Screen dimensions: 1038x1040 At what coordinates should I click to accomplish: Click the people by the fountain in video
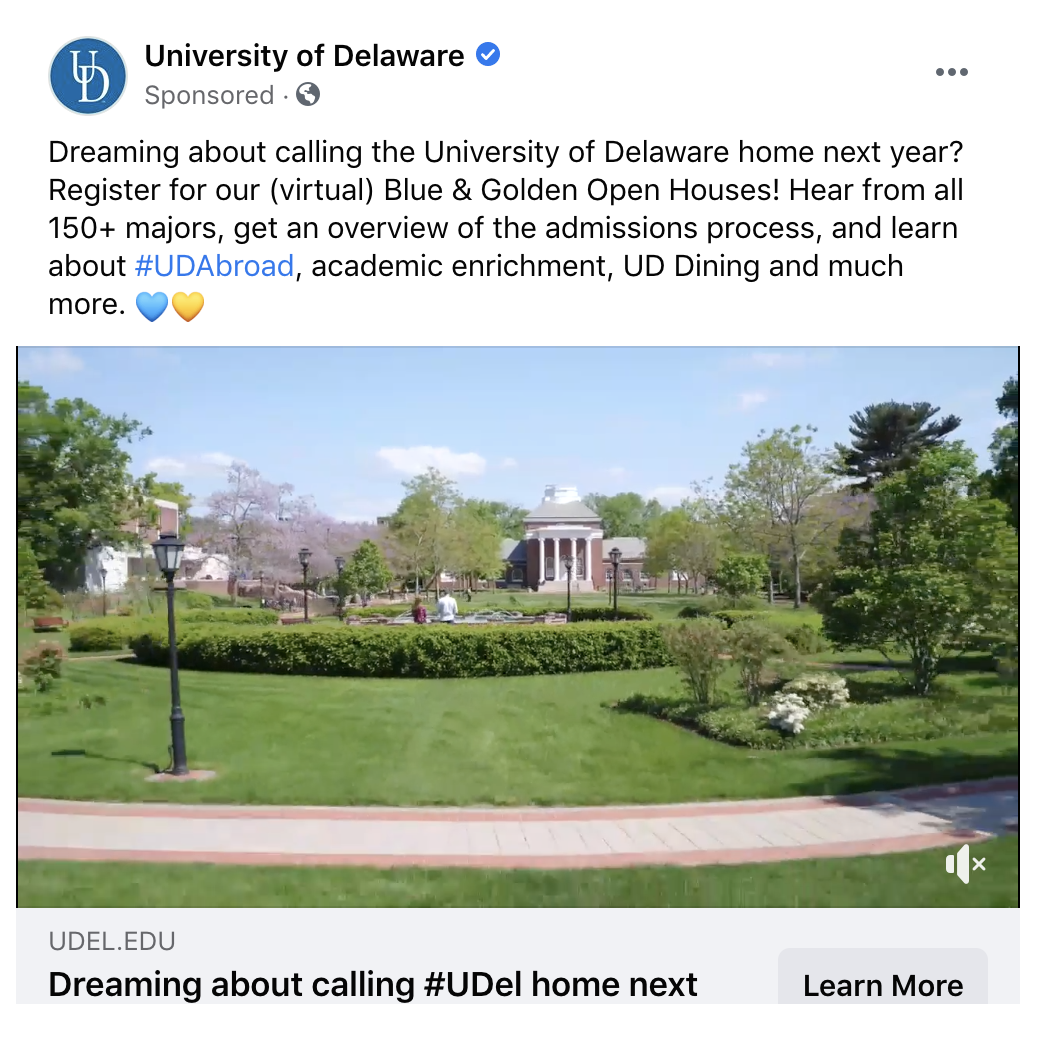(437, 608)
